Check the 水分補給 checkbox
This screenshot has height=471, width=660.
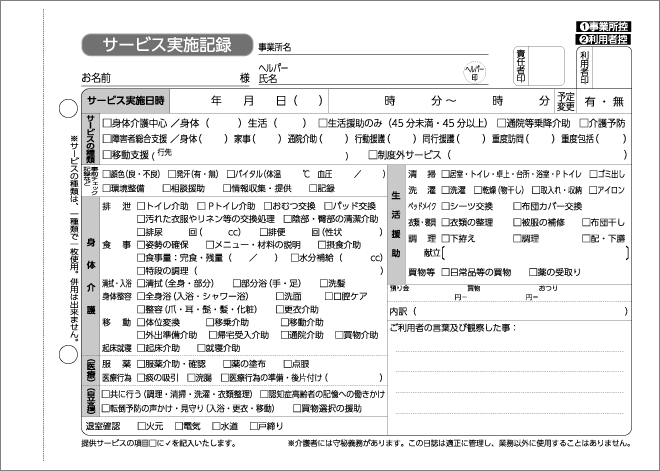[x=295, y=258]
